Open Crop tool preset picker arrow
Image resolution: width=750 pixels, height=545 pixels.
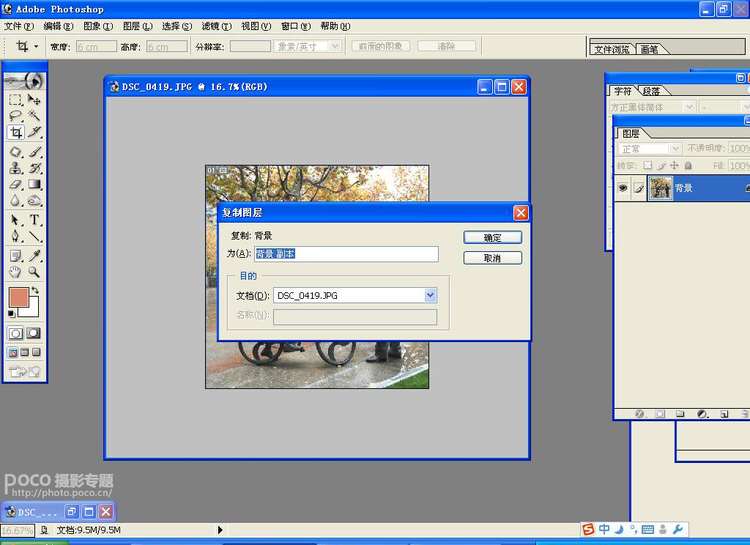click(x=36, y=47)
